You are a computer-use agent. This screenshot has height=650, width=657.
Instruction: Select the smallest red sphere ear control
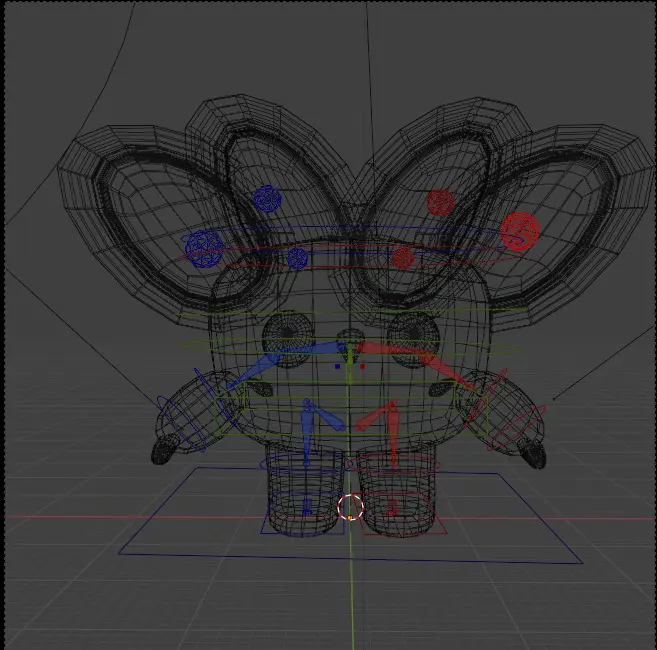coord(403,259)
